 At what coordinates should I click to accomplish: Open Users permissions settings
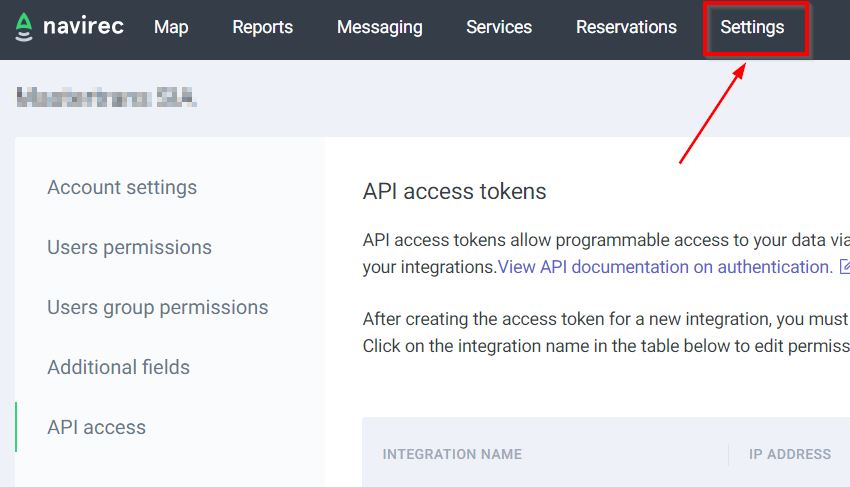(x=130, y=247)
